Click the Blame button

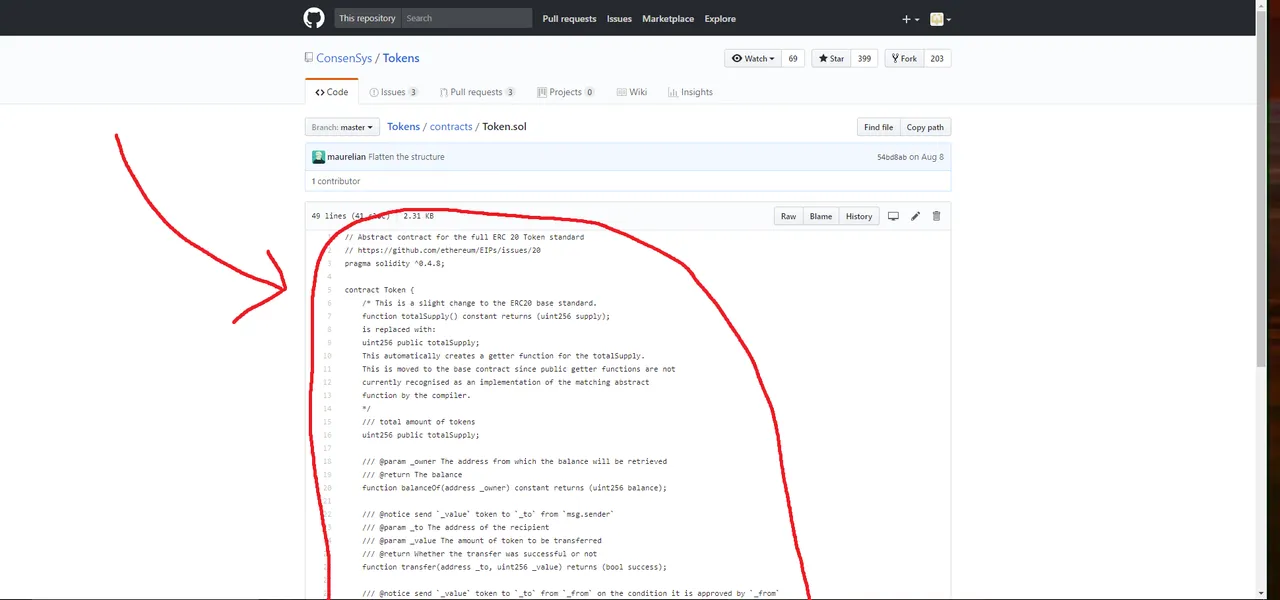click(821, 216)
